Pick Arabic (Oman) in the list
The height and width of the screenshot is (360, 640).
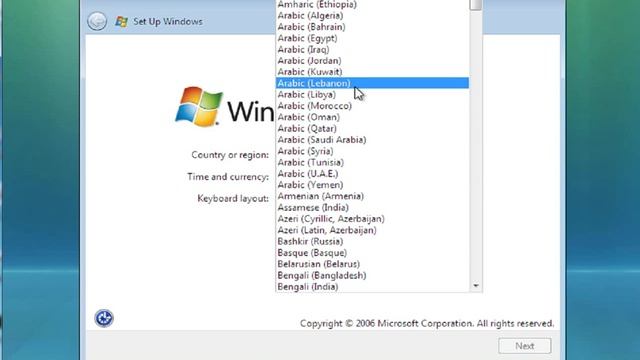(x=372, y=117)
